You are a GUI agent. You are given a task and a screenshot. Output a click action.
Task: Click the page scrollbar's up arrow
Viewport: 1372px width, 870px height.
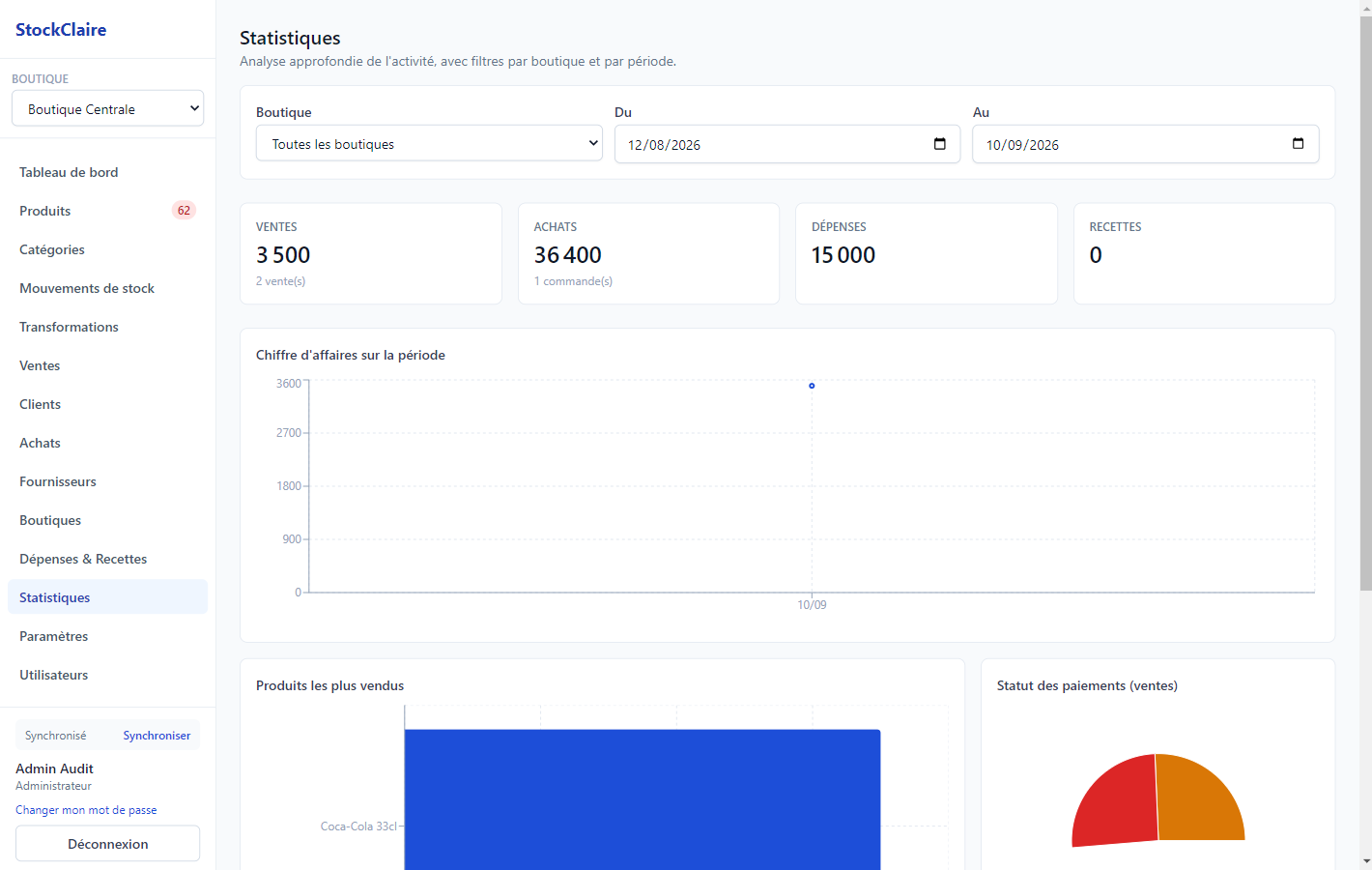point(1365,8)
